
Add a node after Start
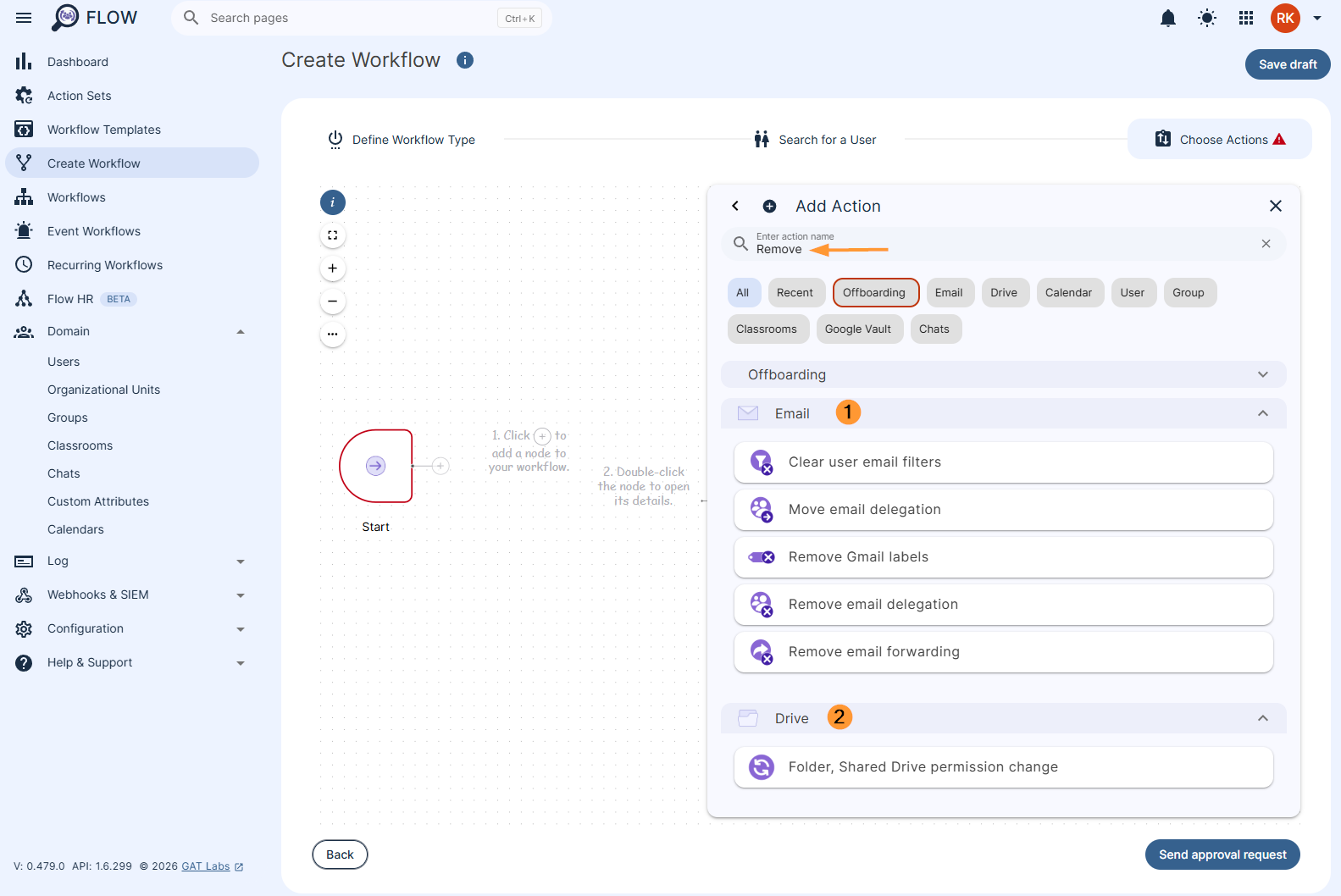coord(441,466)
